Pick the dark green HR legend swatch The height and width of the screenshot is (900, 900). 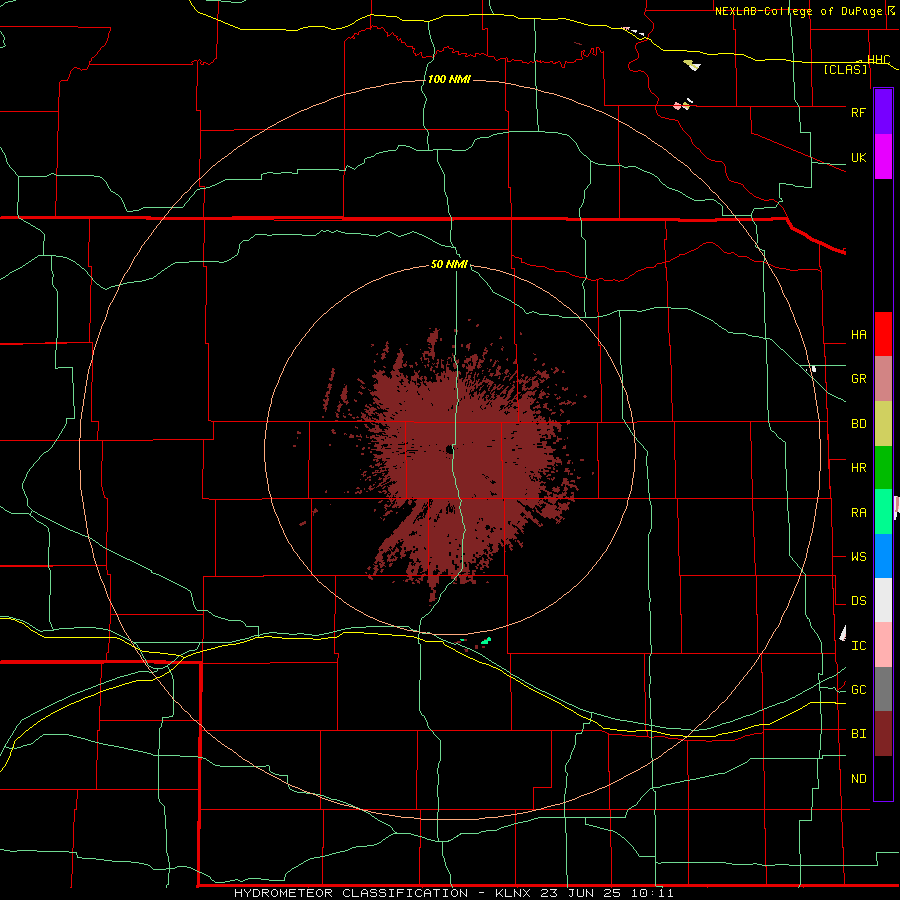click(x=883, y=468)
